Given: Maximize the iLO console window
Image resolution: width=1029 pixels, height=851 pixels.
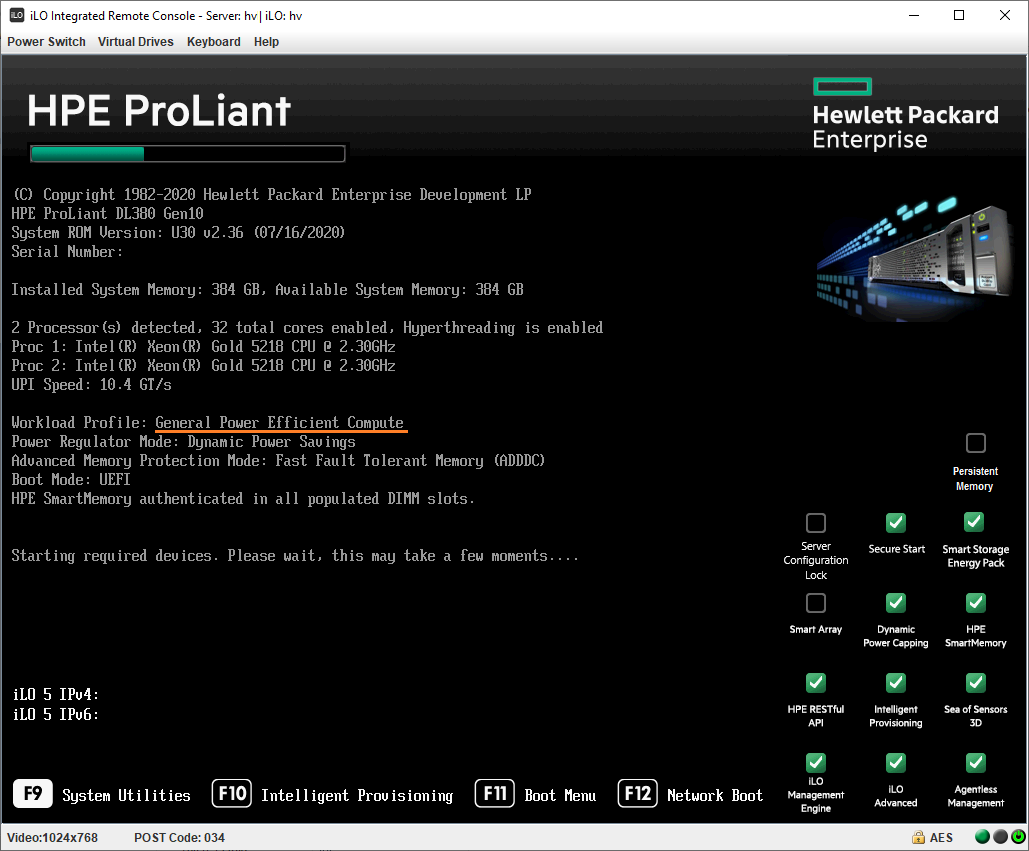Looking at the screenshot, I should point(959,15).
